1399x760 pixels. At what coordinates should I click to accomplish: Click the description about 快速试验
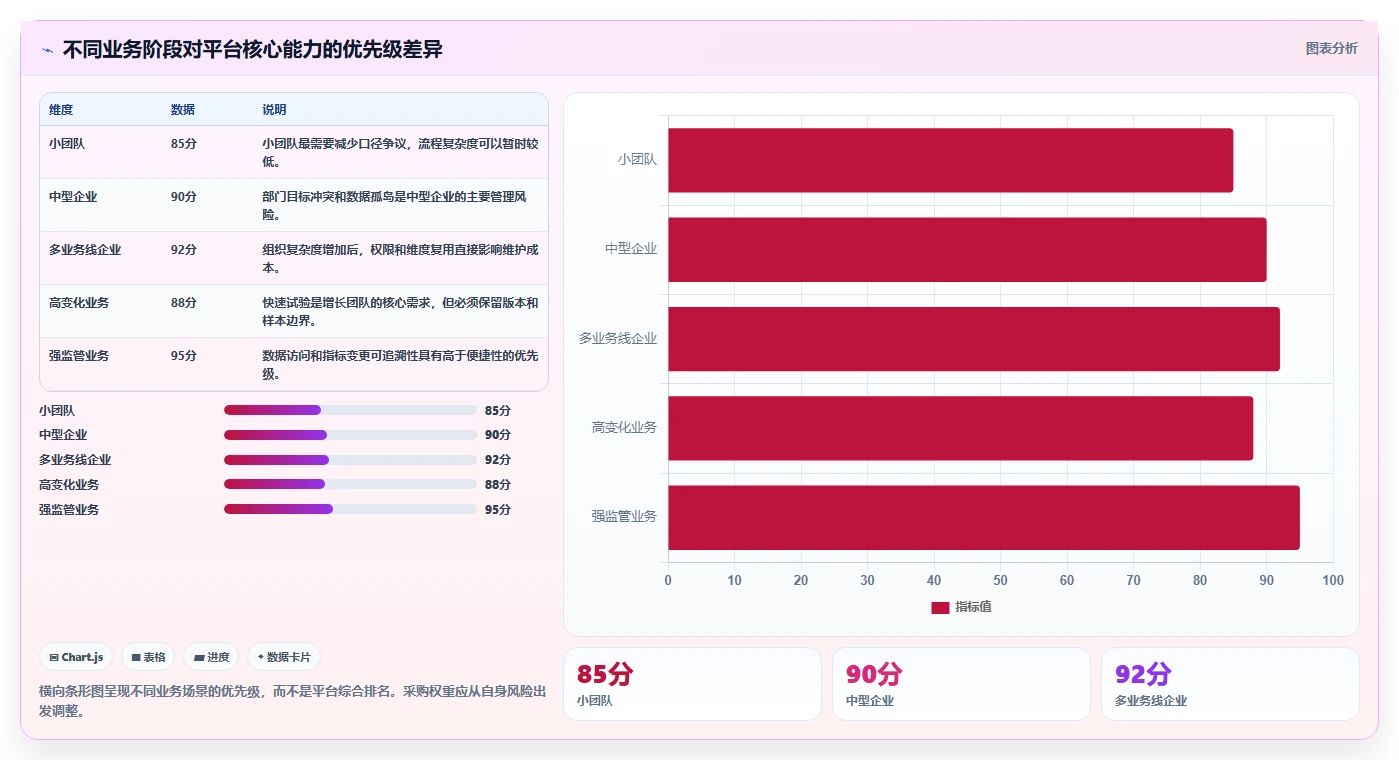(400, 312)
